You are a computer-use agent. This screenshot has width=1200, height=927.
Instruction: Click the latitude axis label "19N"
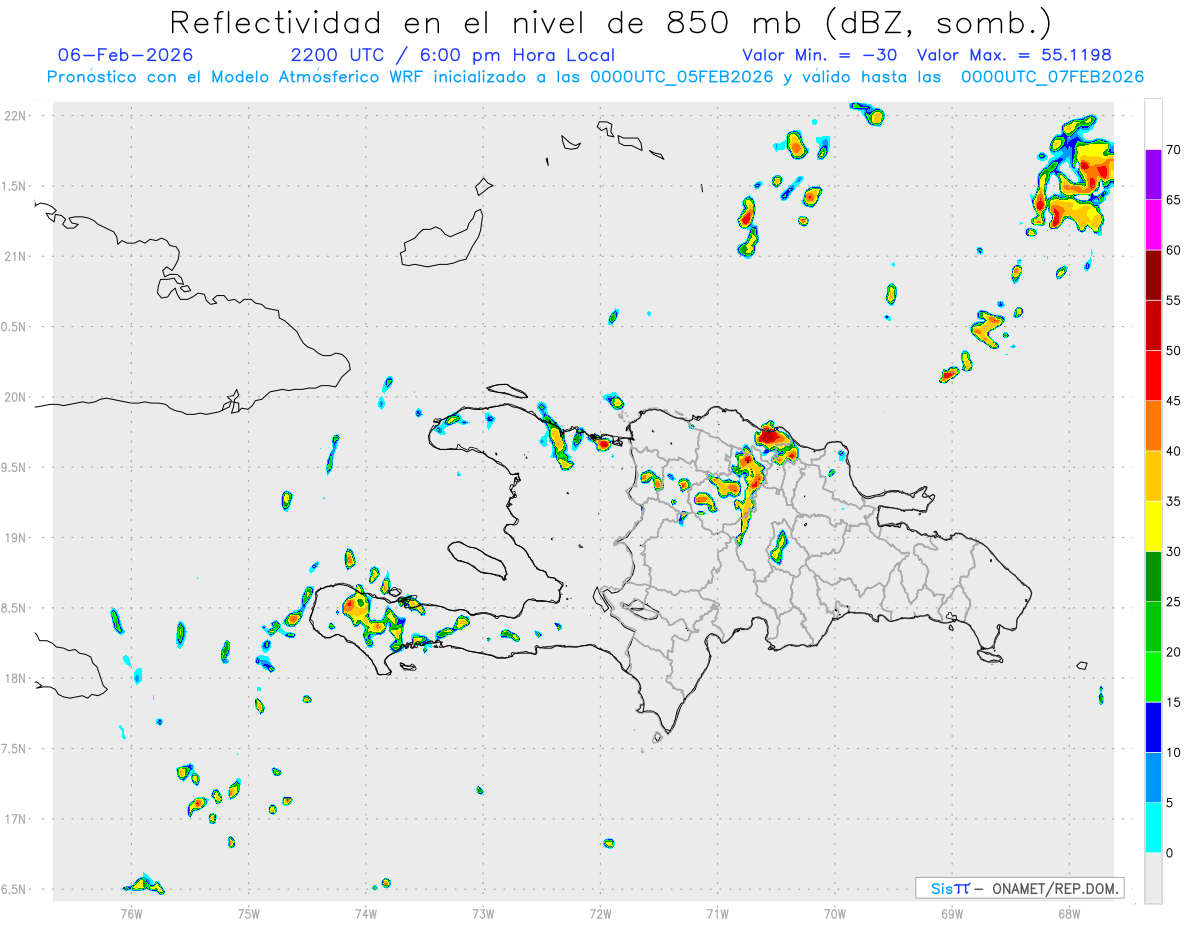tap(16, 538)
